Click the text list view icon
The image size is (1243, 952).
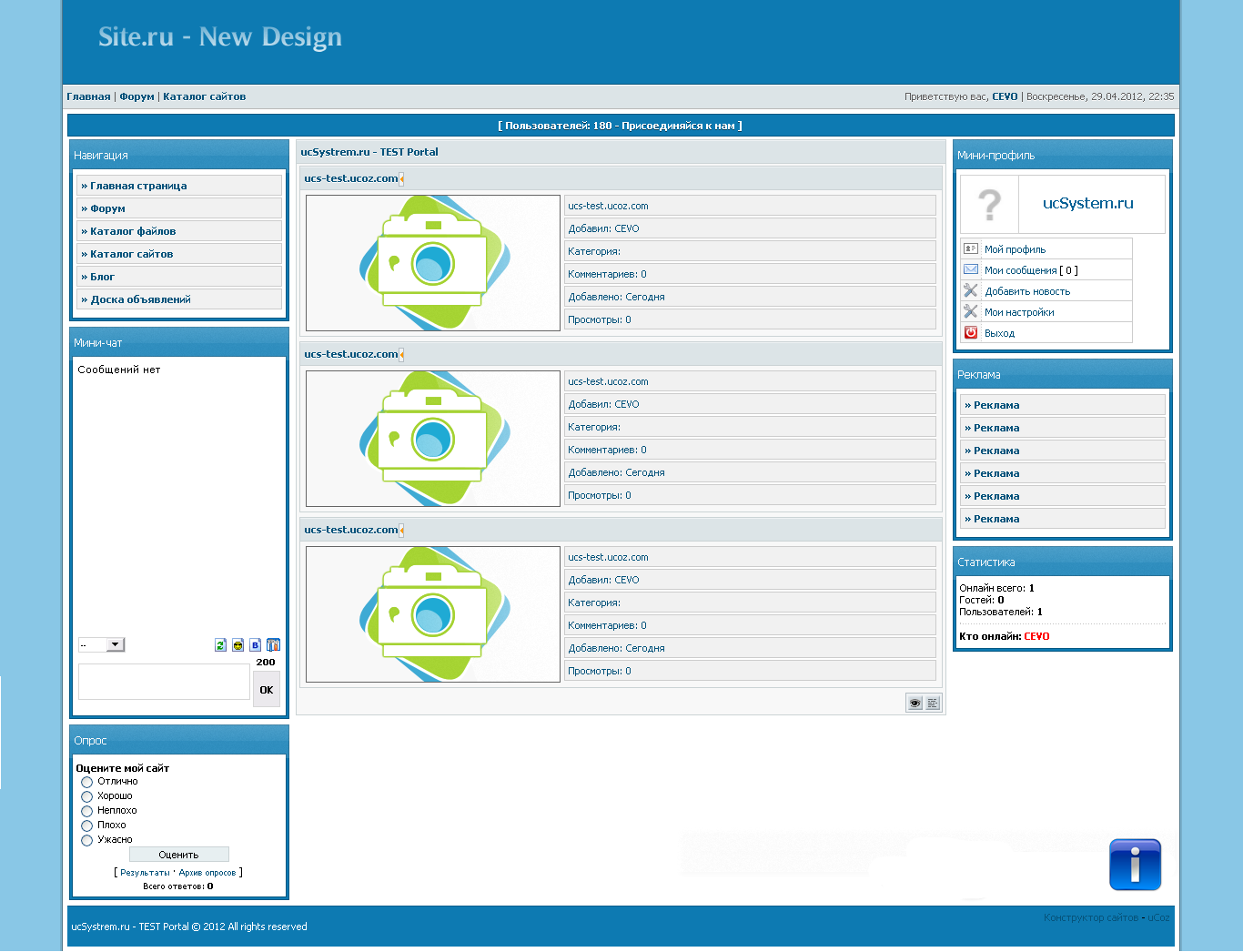click(x=933, y=703)
